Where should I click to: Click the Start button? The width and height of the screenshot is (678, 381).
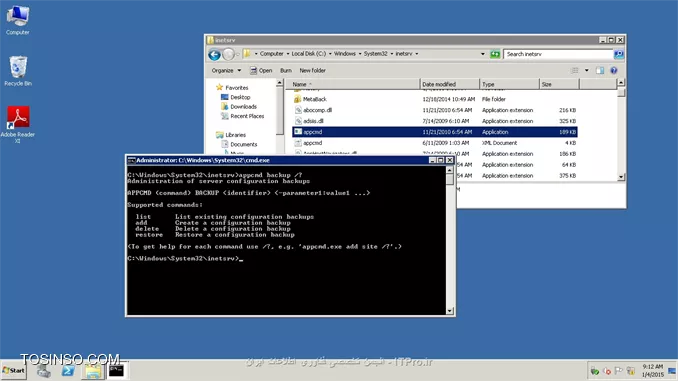(x=14, y=371)
